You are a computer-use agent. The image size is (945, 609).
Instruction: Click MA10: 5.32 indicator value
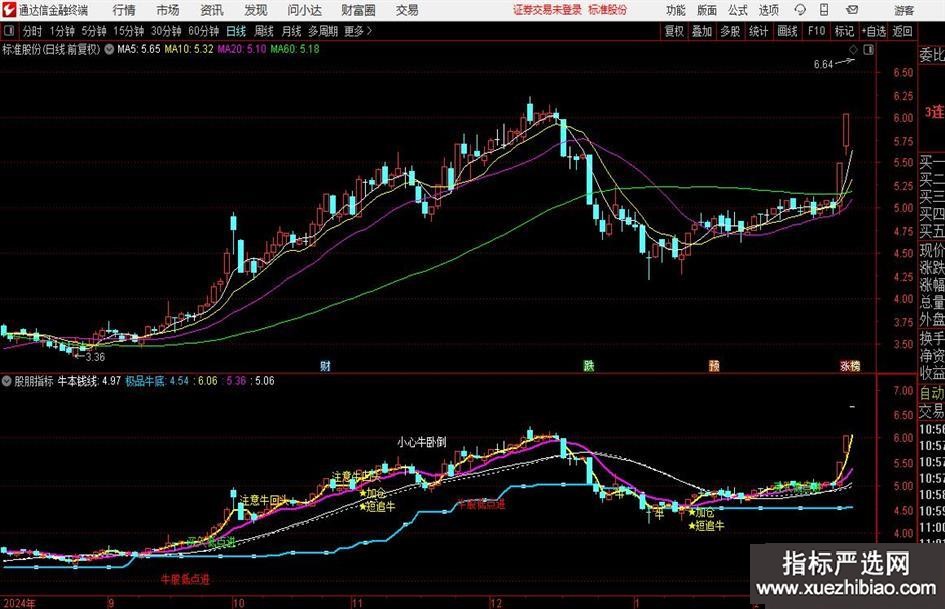[189, 49]
